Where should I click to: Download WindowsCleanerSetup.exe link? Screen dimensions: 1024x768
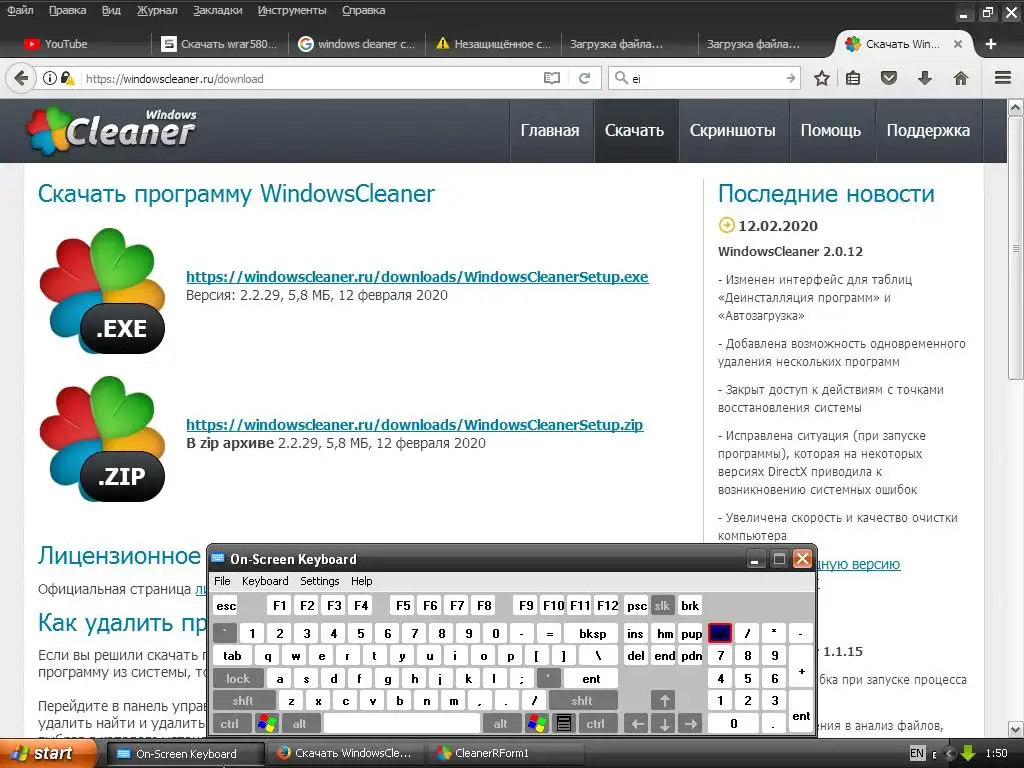point(417,276)
